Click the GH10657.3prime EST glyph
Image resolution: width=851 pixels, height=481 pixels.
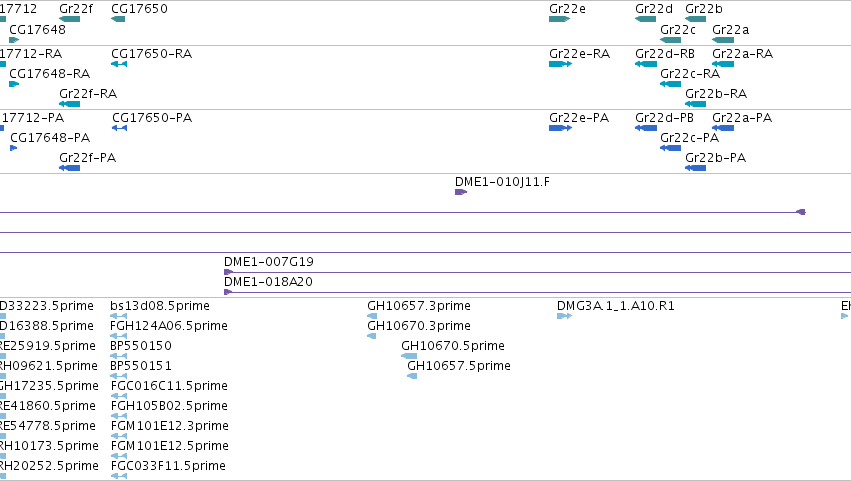372,316
